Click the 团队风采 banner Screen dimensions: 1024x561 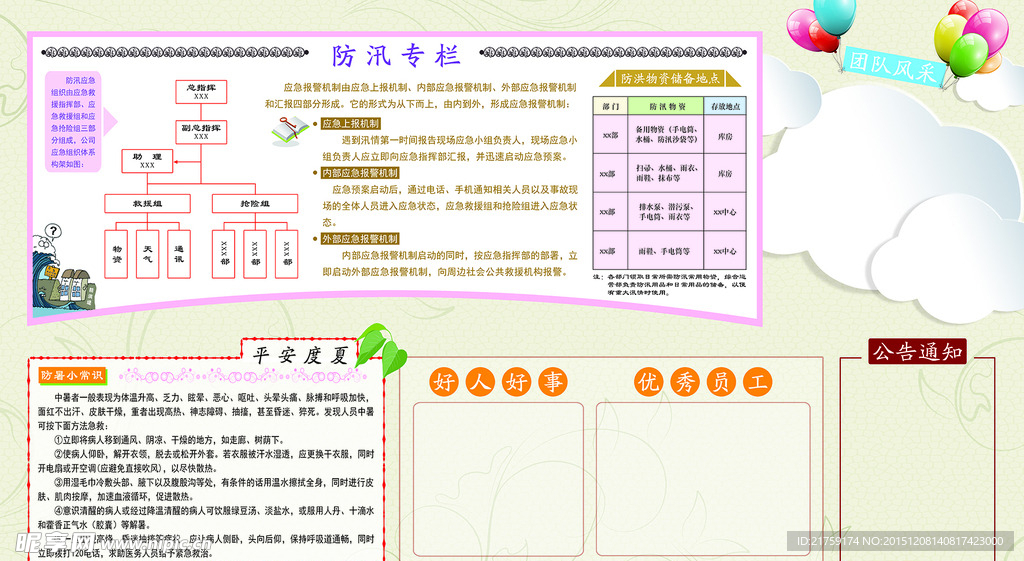pyautogui.click(x=893, y=66)
